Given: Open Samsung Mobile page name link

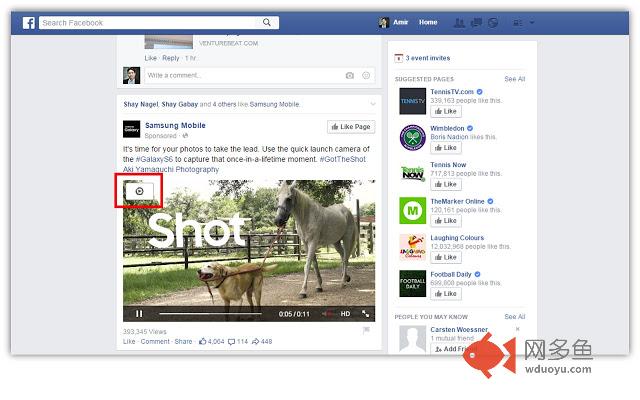Looking at the screenshot, I should pos(175,125).
